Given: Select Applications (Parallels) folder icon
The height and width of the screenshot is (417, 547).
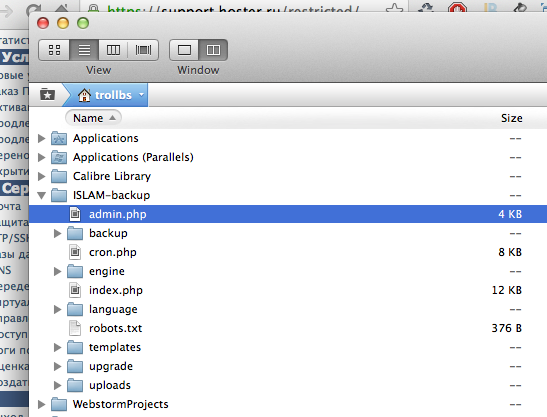Looking at the screenshot, I should pos(59,157).
